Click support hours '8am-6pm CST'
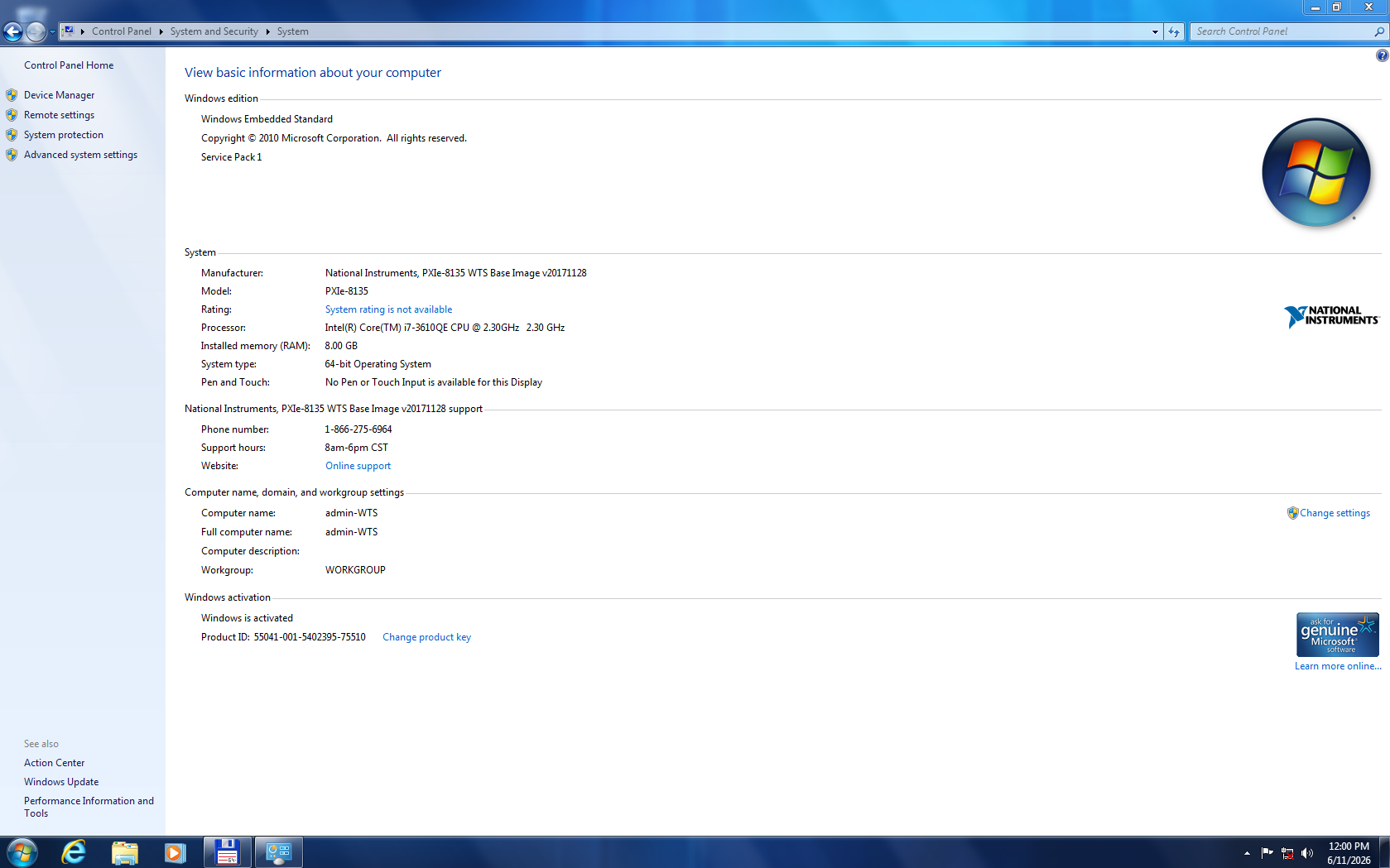The height and width of the screenshot is (868, 1390). 357,448
